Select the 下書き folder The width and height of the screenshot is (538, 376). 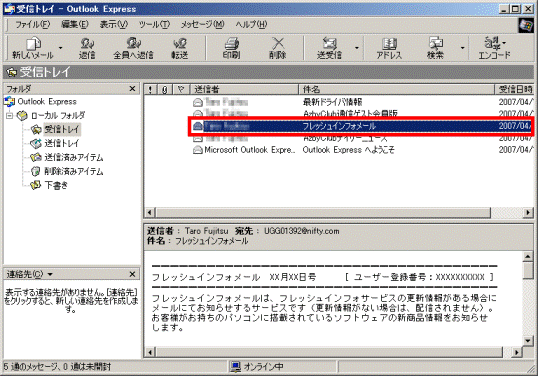56,185
